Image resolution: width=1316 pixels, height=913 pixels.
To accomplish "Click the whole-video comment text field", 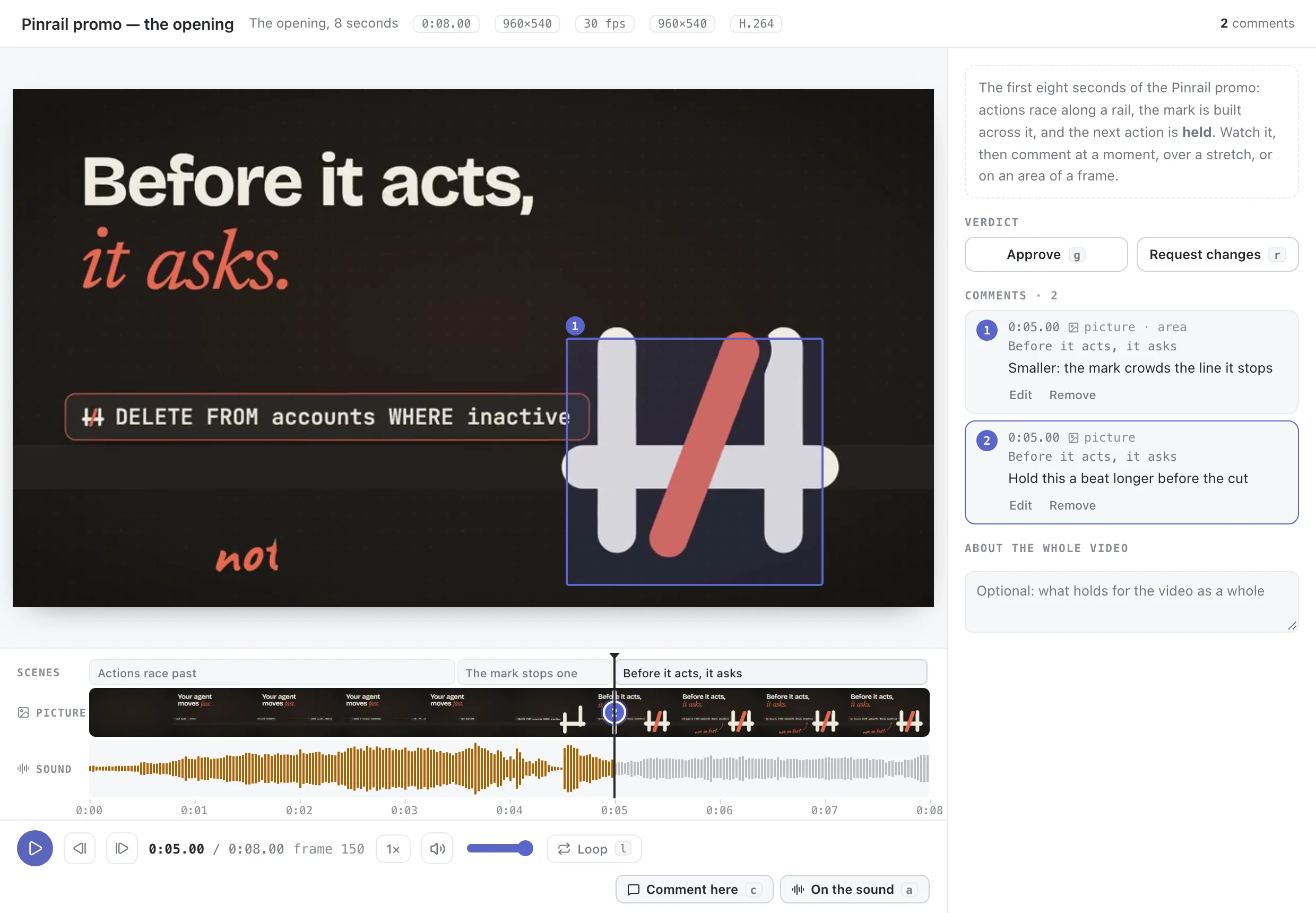I will click(x=1131, y=601).
